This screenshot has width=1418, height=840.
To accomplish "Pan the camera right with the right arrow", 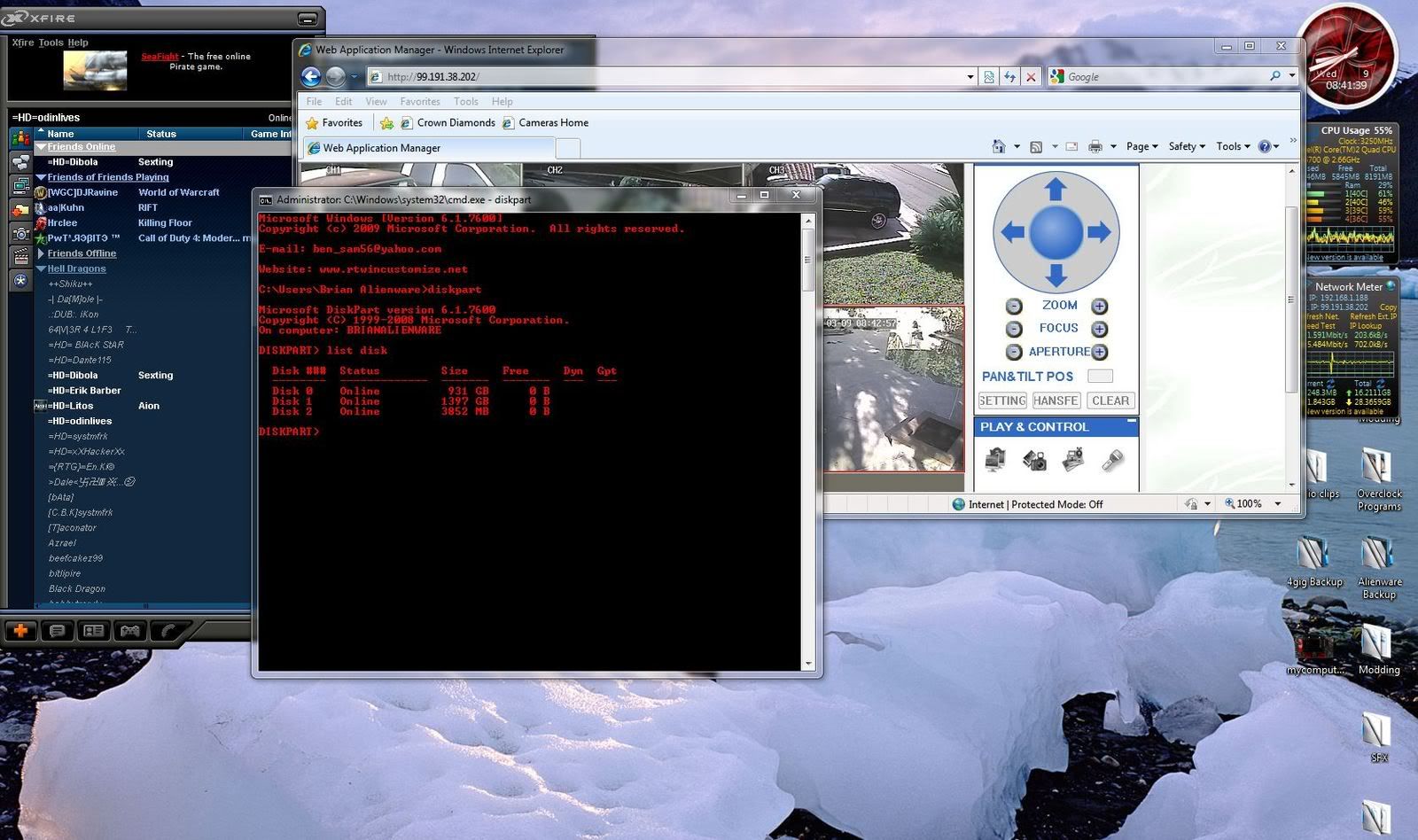I will click(x=1099, y=232).
